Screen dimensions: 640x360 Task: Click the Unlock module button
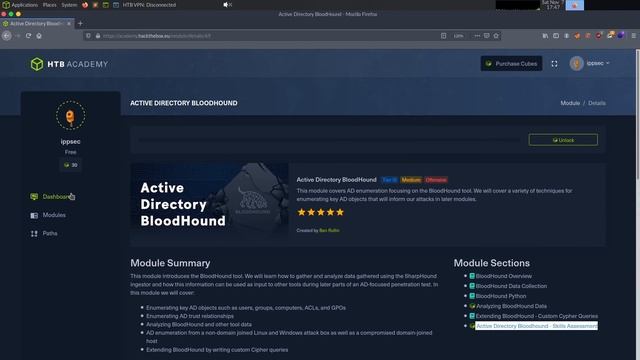coord(563,140)
